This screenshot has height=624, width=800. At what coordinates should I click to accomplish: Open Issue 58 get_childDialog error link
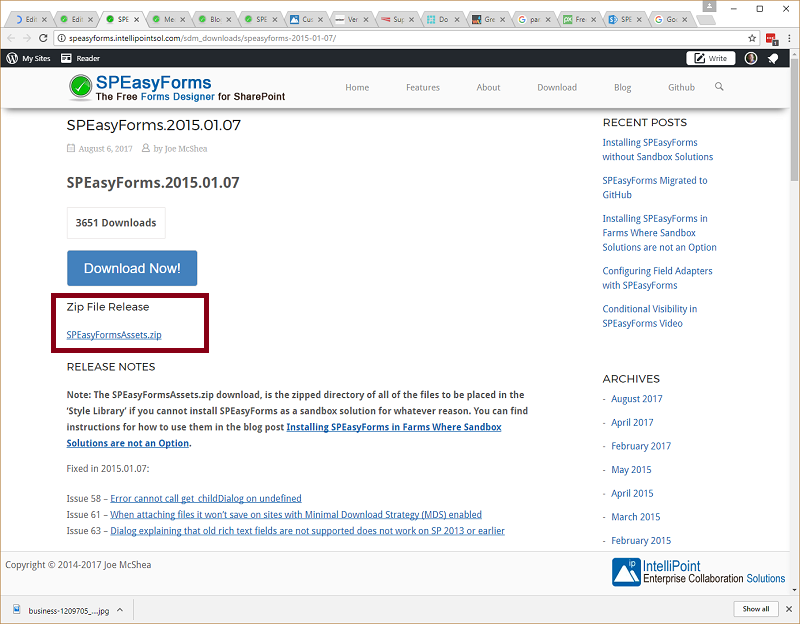pos(206,498)
